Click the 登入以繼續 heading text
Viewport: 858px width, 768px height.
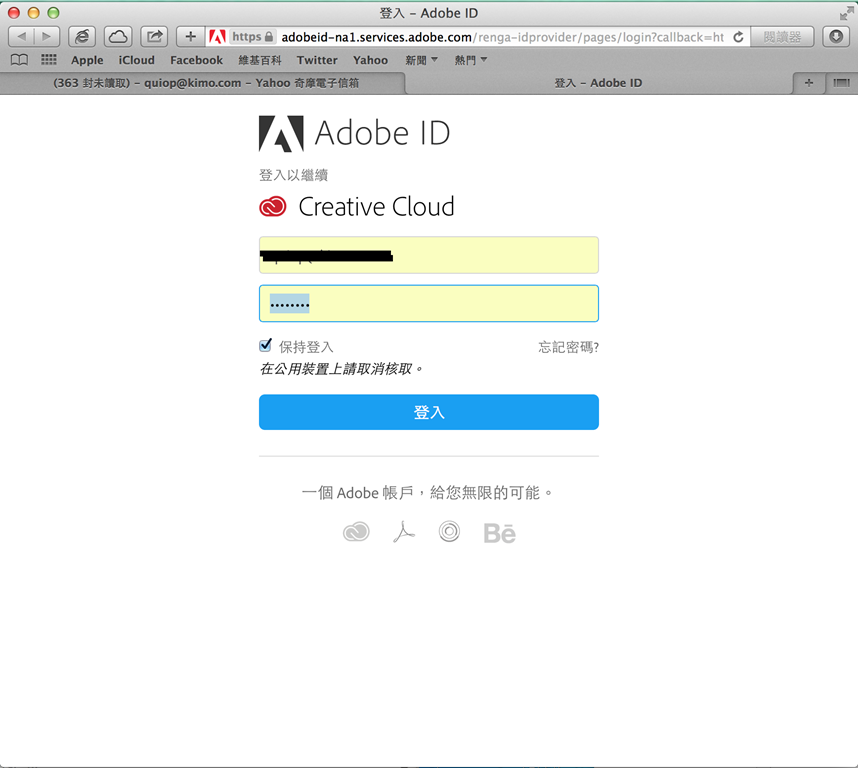click(293, 175)
